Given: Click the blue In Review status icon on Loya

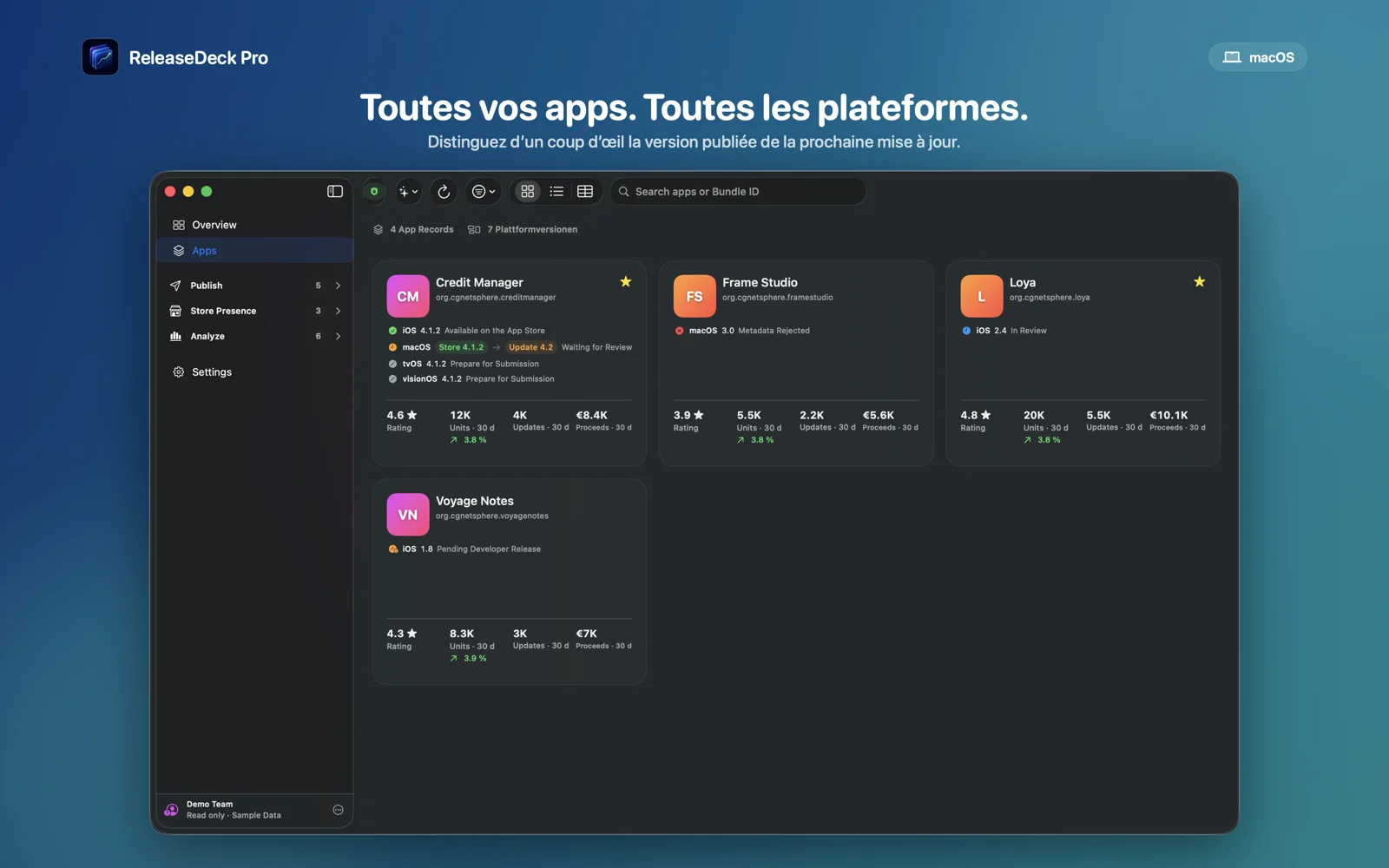Looking at the screenshot, I should tap(966, 331).
